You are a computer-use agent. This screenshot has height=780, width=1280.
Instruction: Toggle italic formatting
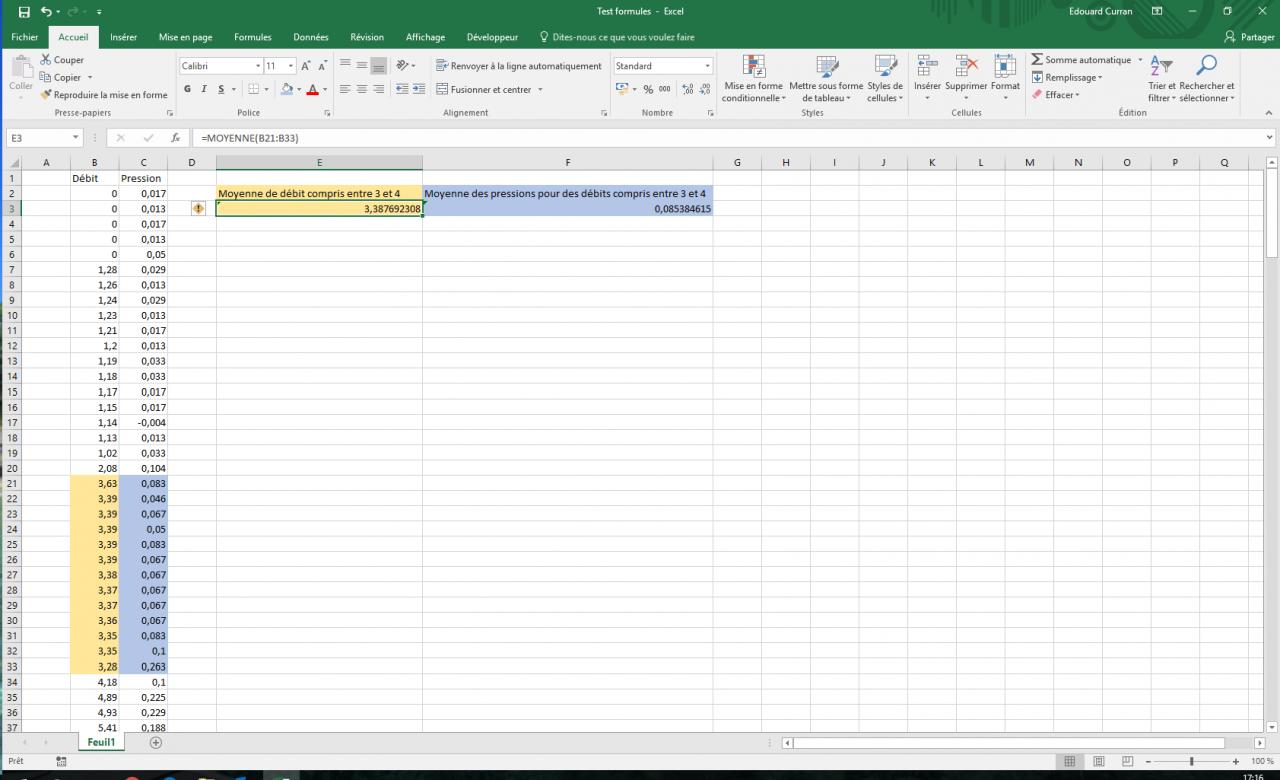pyautogui.click(x=204, y=89)
